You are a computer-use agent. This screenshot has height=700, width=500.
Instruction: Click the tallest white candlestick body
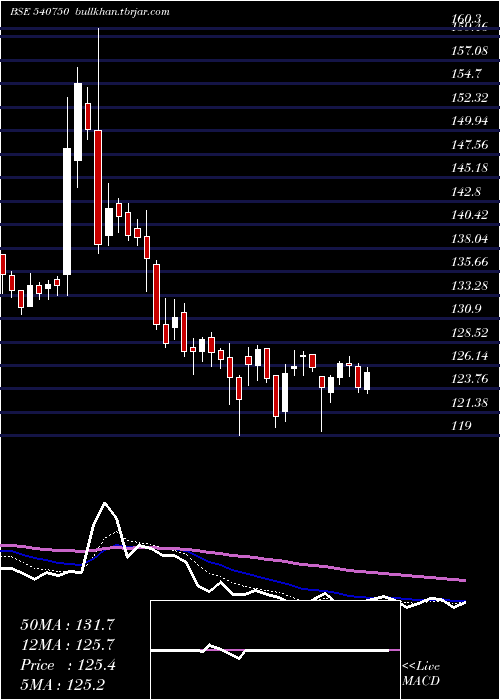tap(67, 211)
